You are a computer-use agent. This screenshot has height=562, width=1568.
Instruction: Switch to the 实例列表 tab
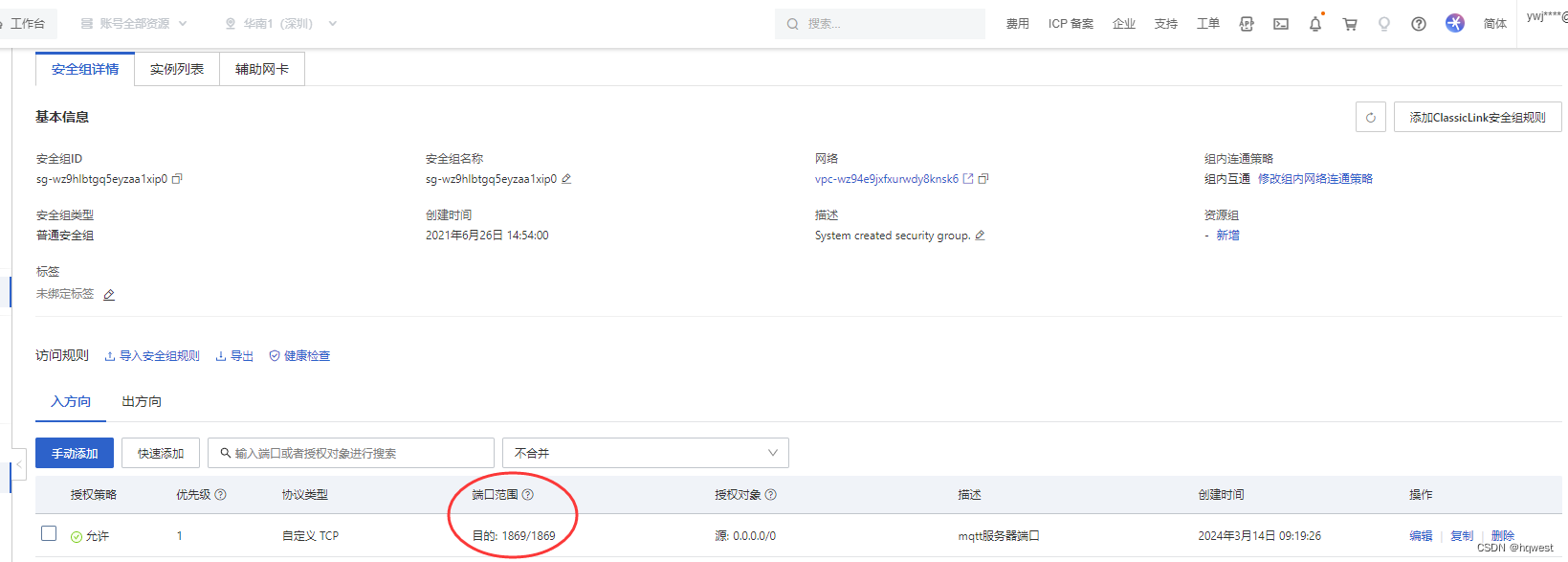point(177,69)
